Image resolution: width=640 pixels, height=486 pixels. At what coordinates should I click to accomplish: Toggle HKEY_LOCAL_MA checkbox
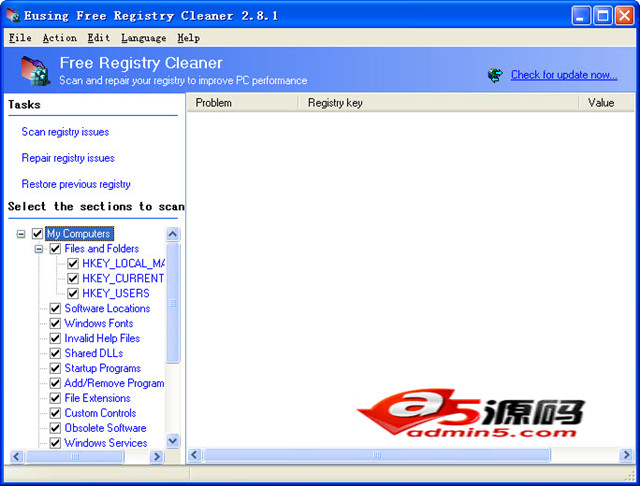pos(73,264)
